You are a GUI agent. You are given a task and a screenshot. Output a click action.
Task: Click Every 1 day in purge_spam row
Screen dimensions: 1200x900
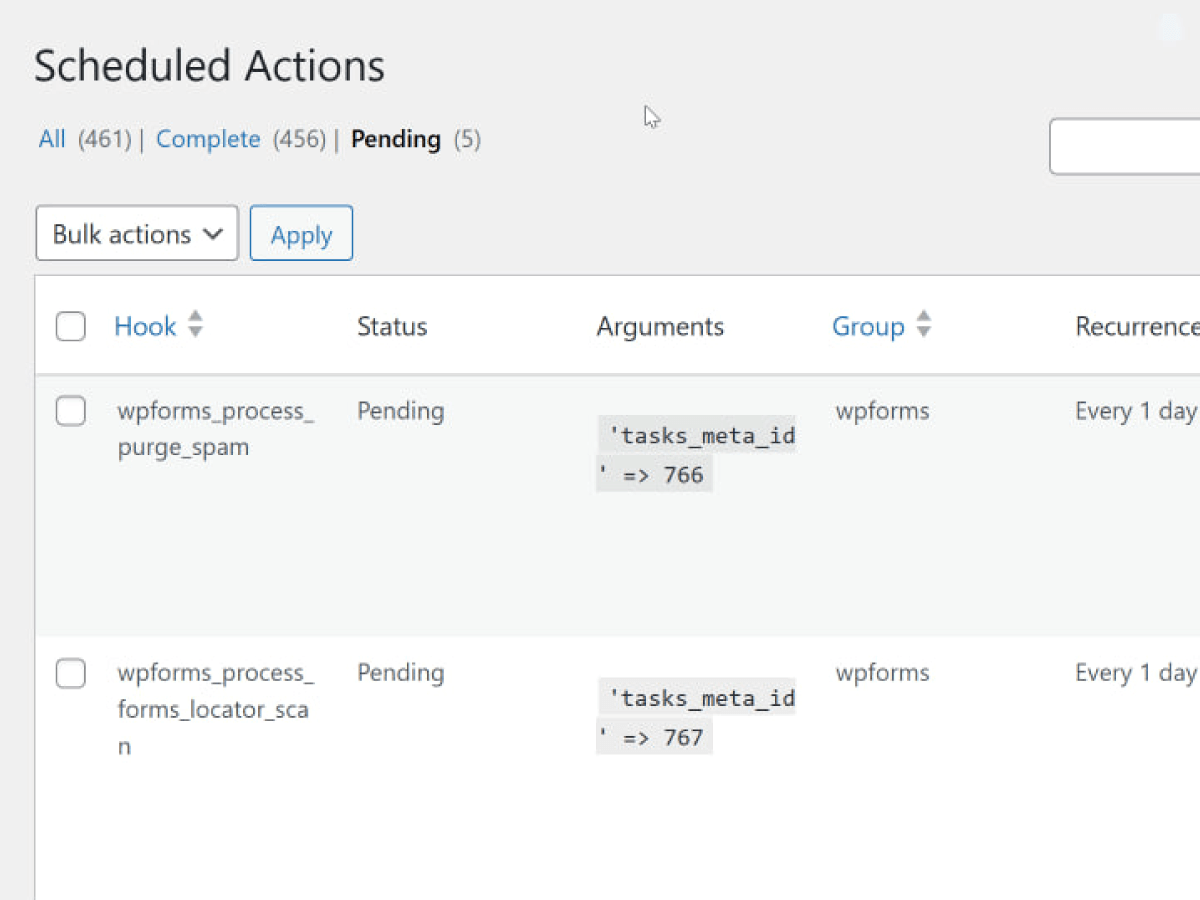(1136, 411)
